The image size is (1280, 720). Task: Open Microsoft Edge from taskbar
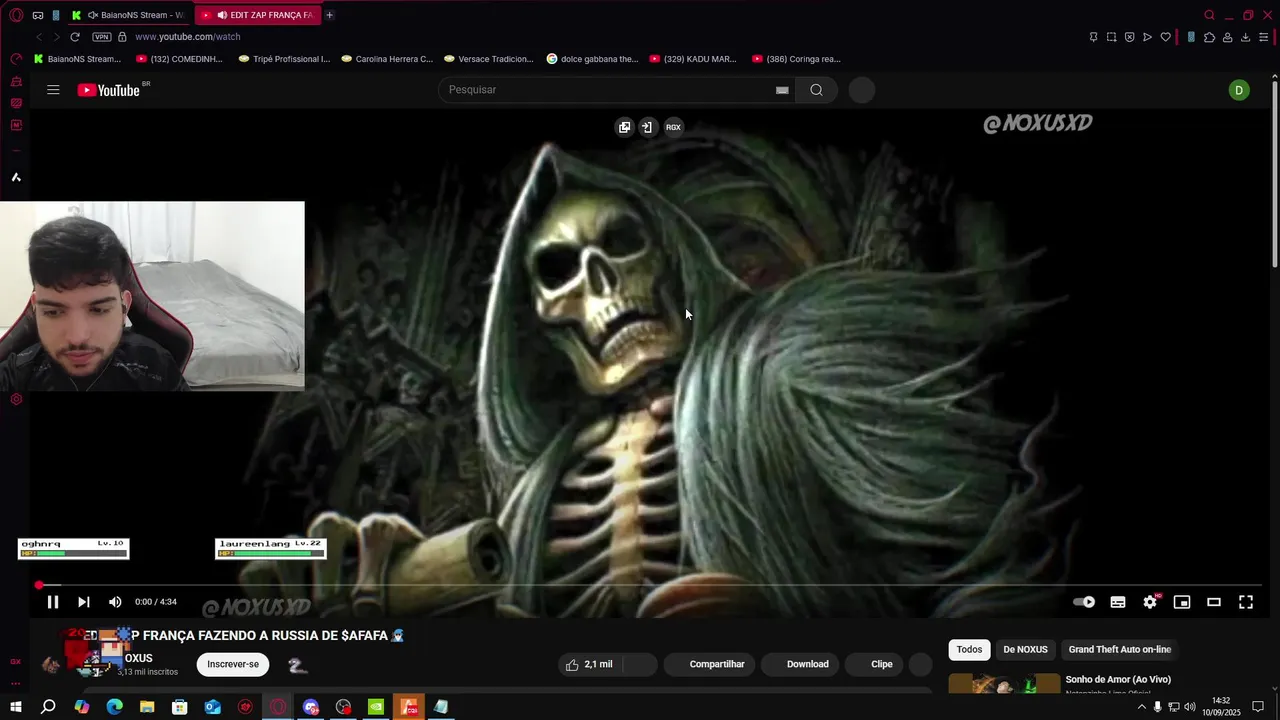114,707
